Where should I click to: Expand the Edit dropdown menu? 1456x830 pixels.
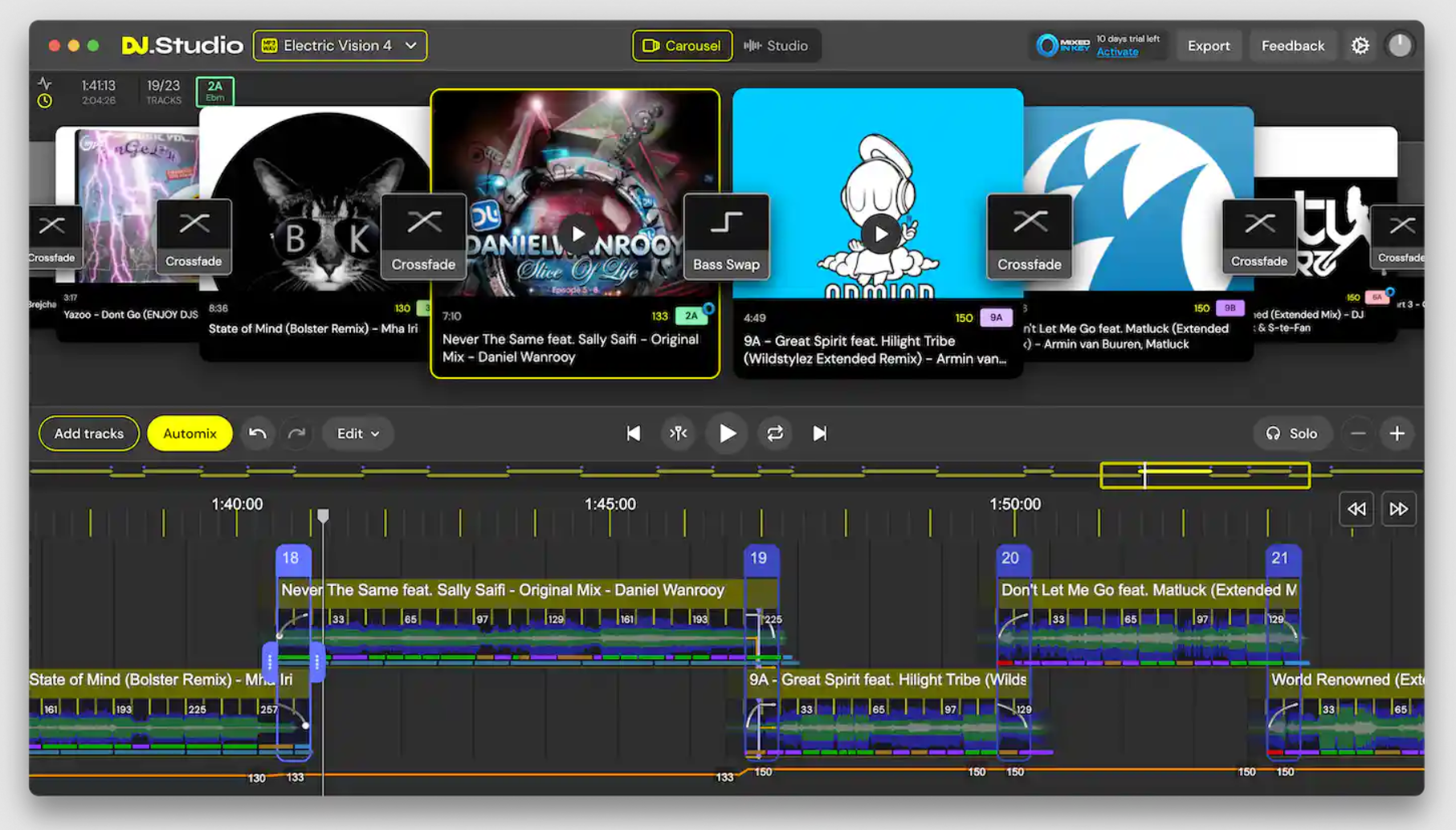coord(357,433)
